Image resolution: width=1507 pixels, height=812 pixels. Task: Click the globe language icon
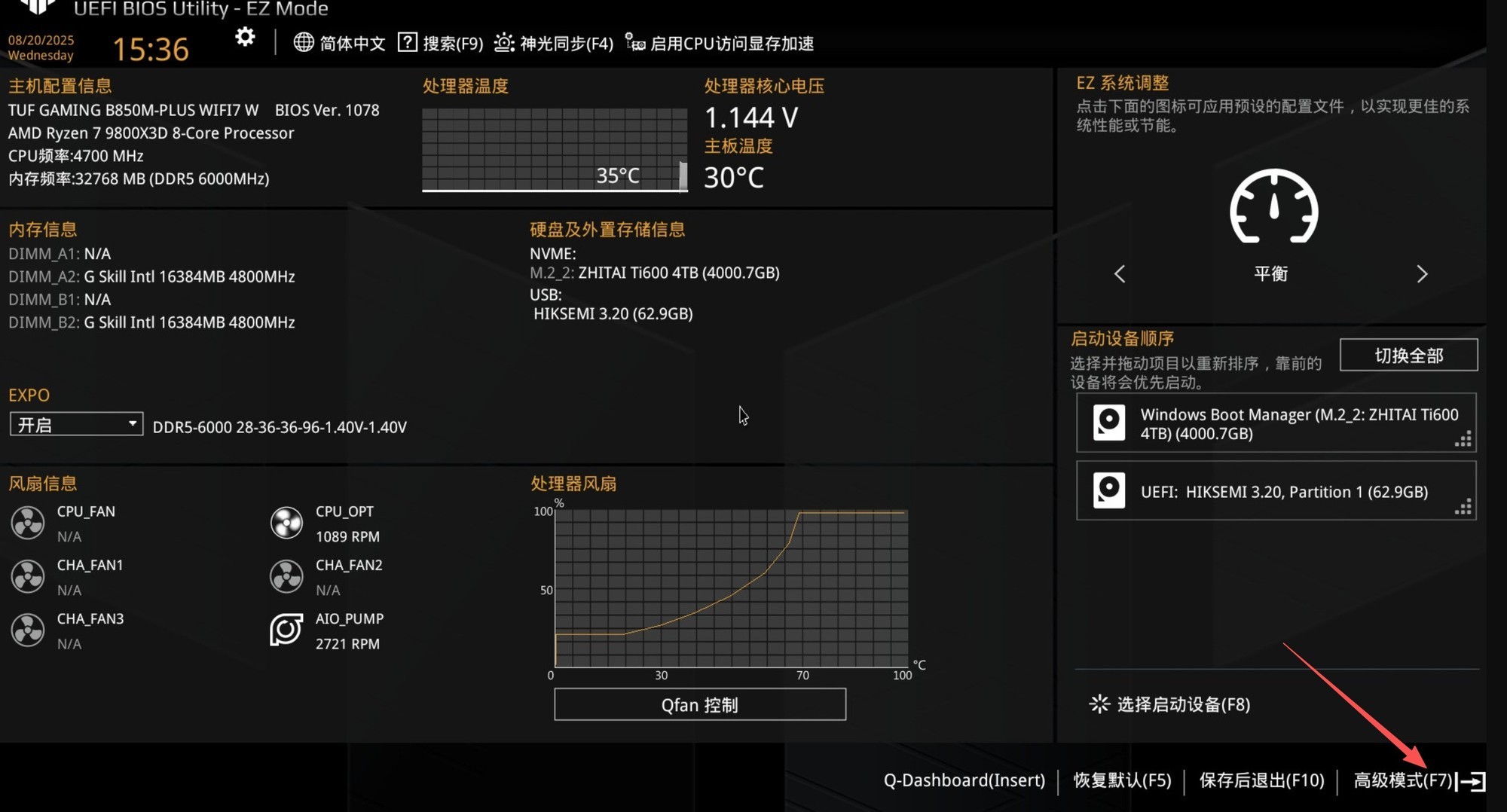pos(304,43)
